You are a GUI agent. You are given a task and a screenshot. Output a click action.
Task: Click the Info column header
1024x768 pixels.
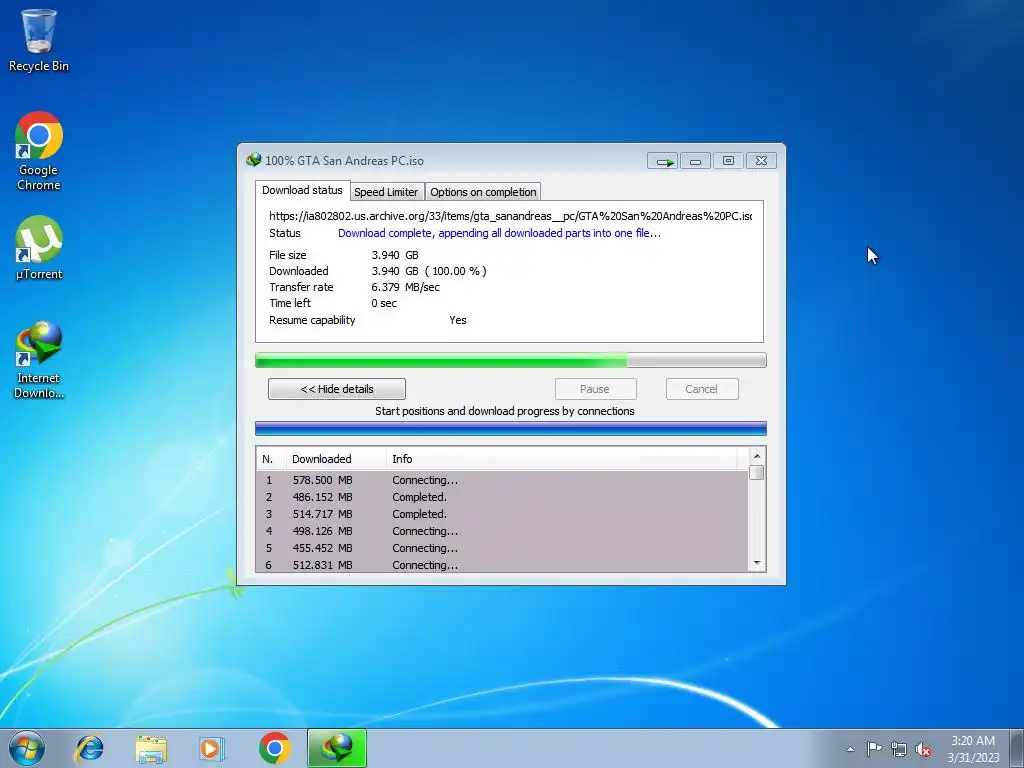pyautogui.click(x=562, y=459)
